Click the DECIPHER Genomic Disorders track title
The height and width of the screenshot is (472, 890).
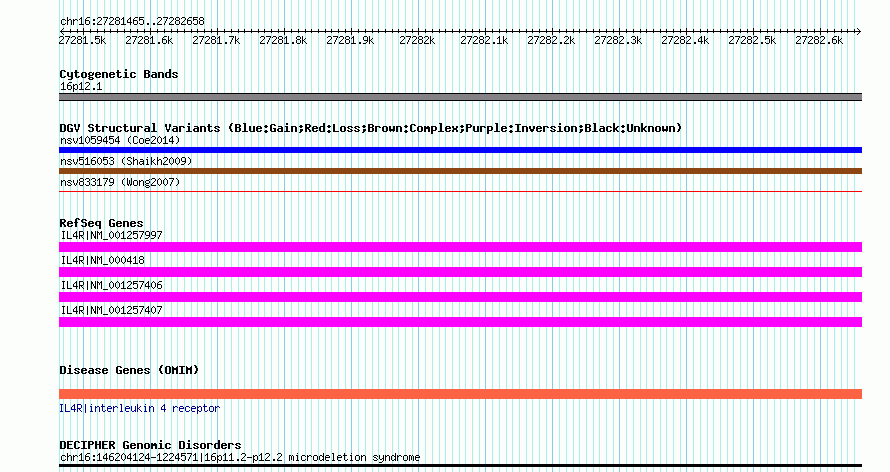[150, 445]
